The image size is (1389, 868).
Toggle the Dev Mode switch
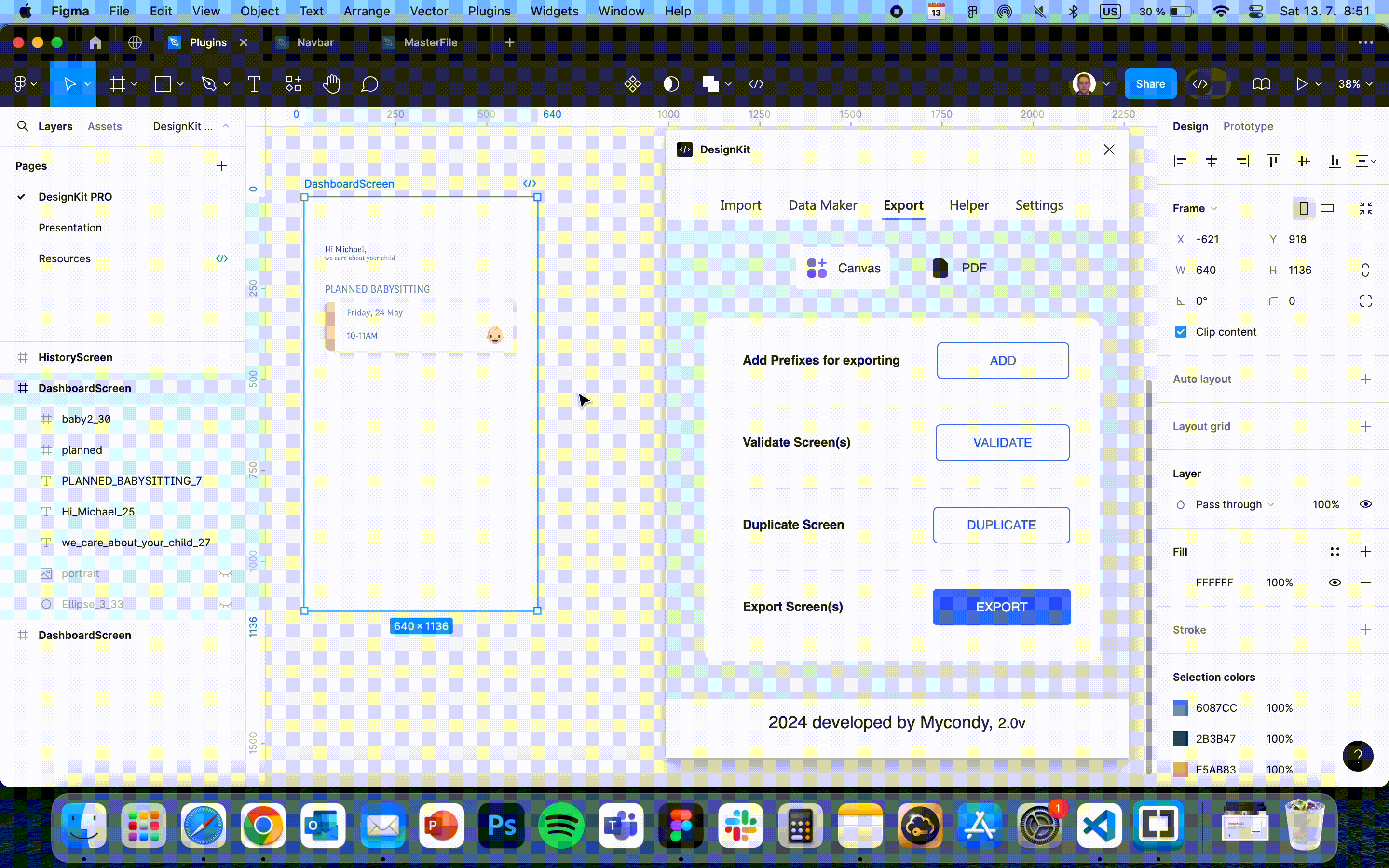[1209, 84]
